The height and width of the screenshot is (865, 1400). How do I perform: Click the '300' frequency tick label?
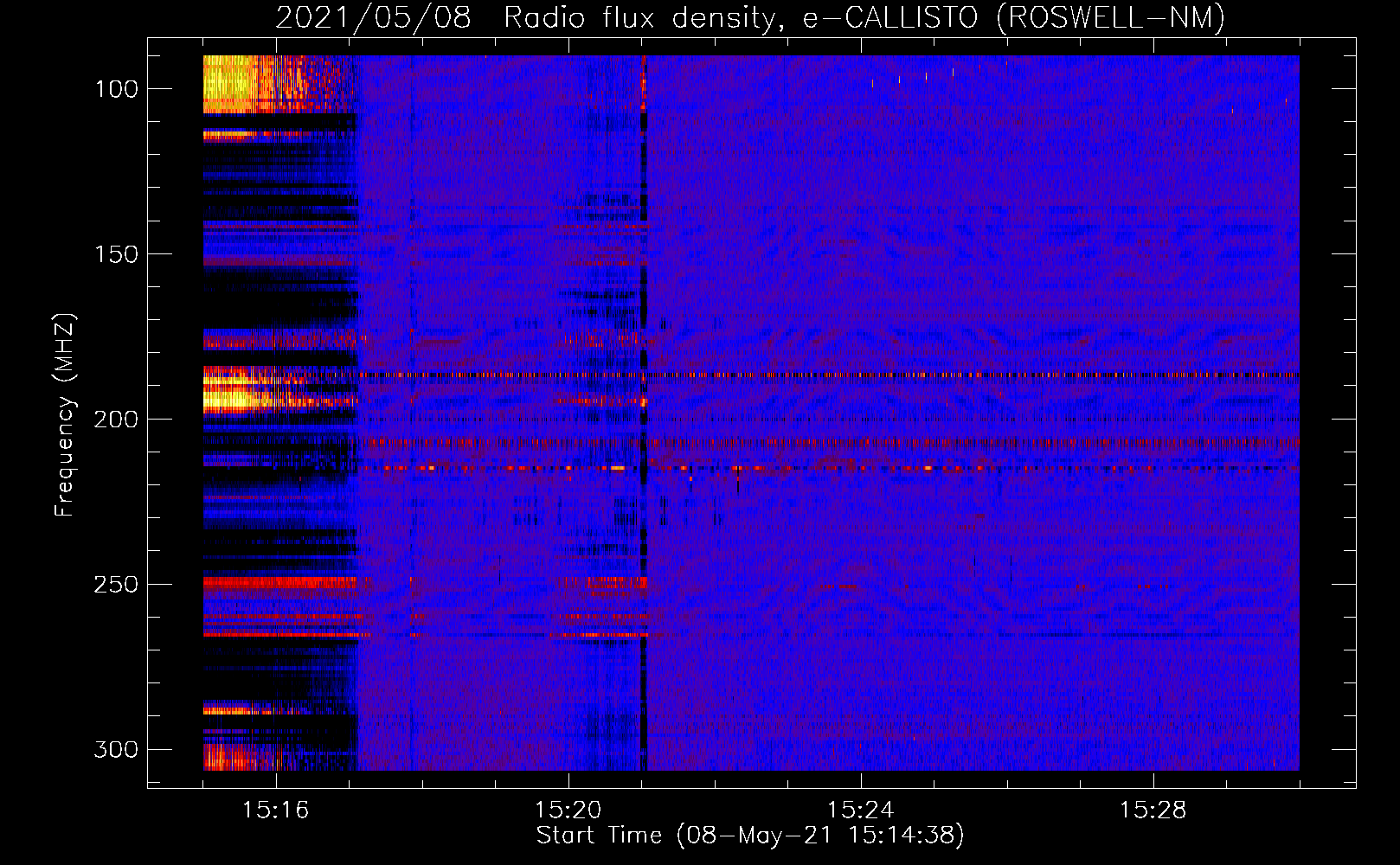(115, 749)
